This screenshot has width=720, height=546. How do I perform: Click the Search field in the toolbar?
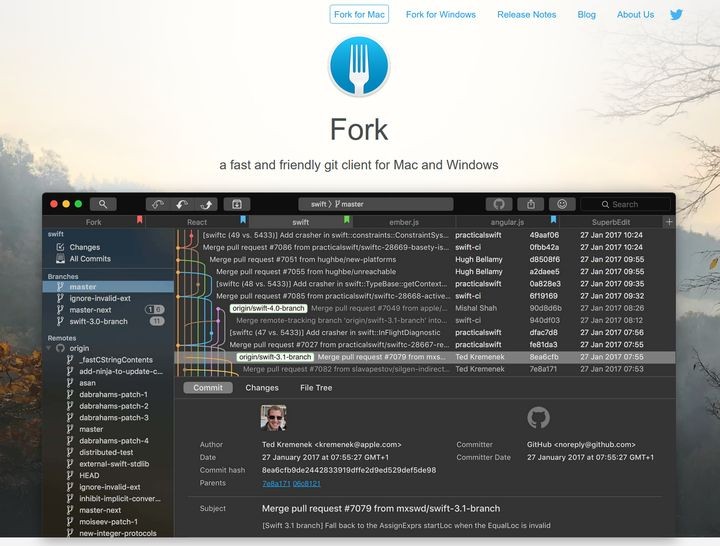[x=625, y=204]
